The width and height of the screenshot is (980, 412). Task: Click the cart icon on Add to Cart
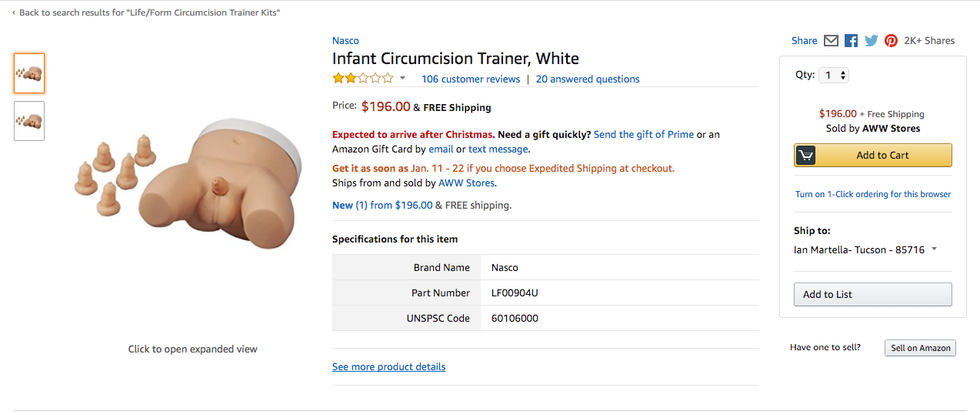point(808,155)
